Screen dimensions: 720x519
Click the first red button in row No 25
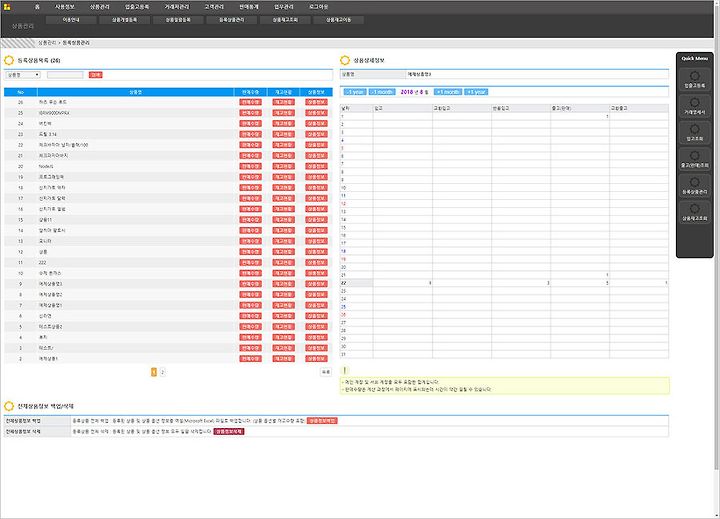pyautogui.click(x=250, y=113)
